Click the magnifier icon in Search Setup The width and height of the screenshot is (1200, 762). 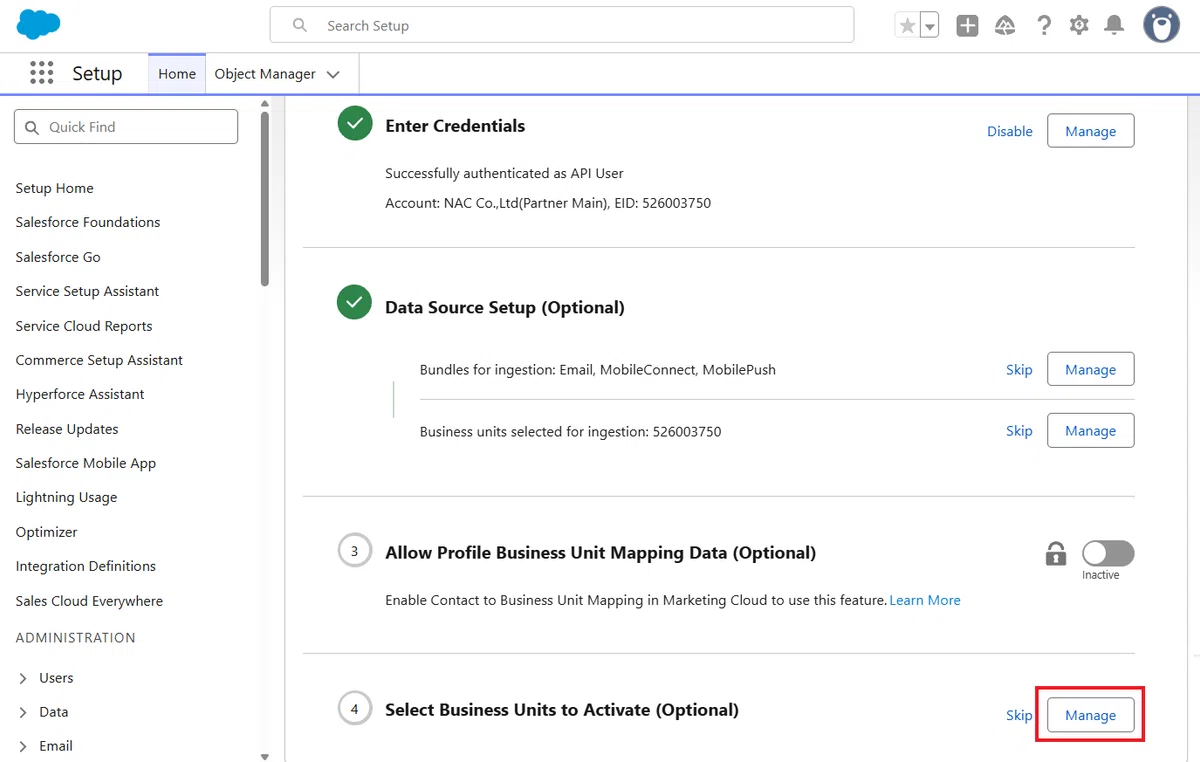point(300,25)
